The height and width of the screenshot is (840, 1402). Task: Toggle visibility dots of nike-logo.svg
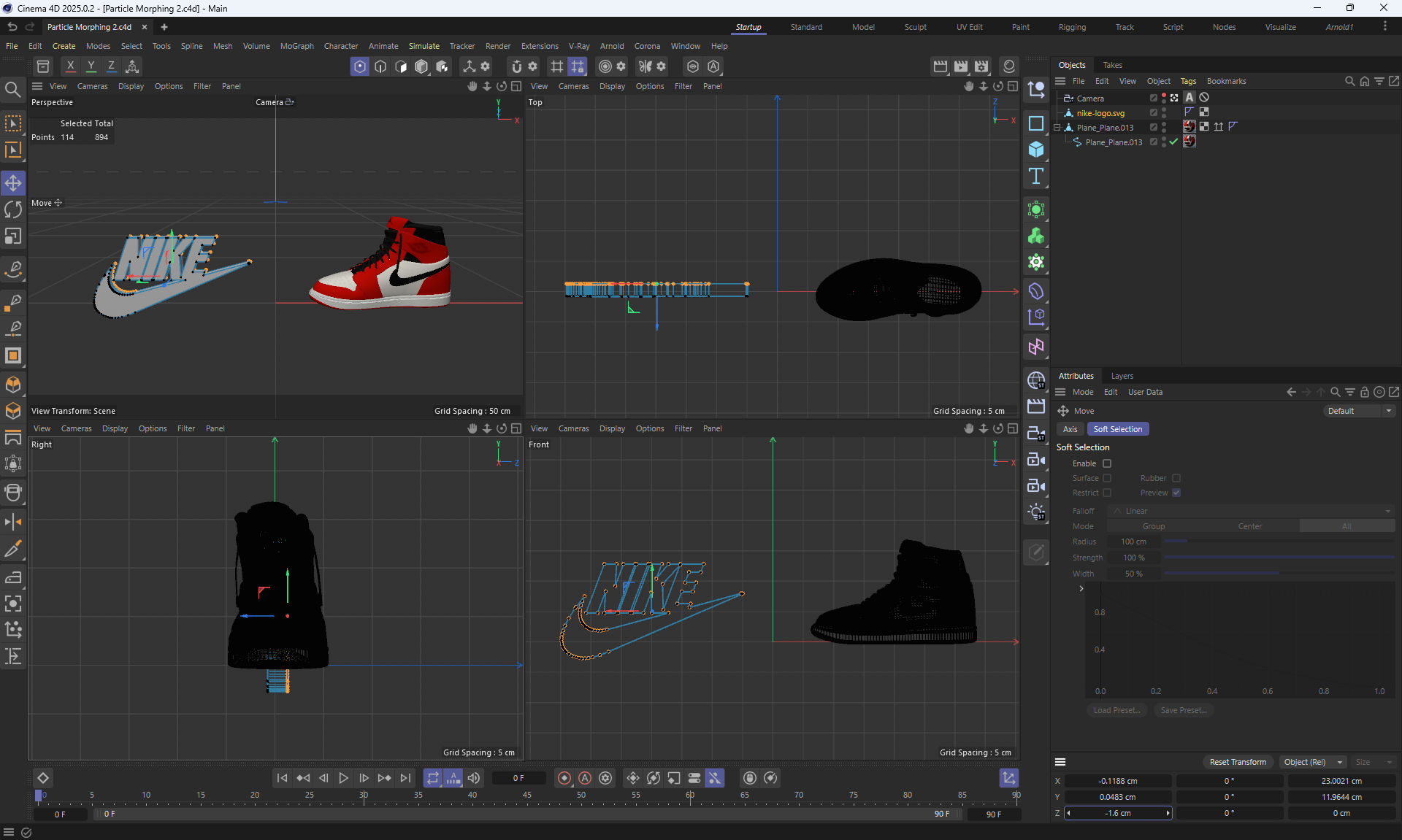click(x=1164, y=113)
